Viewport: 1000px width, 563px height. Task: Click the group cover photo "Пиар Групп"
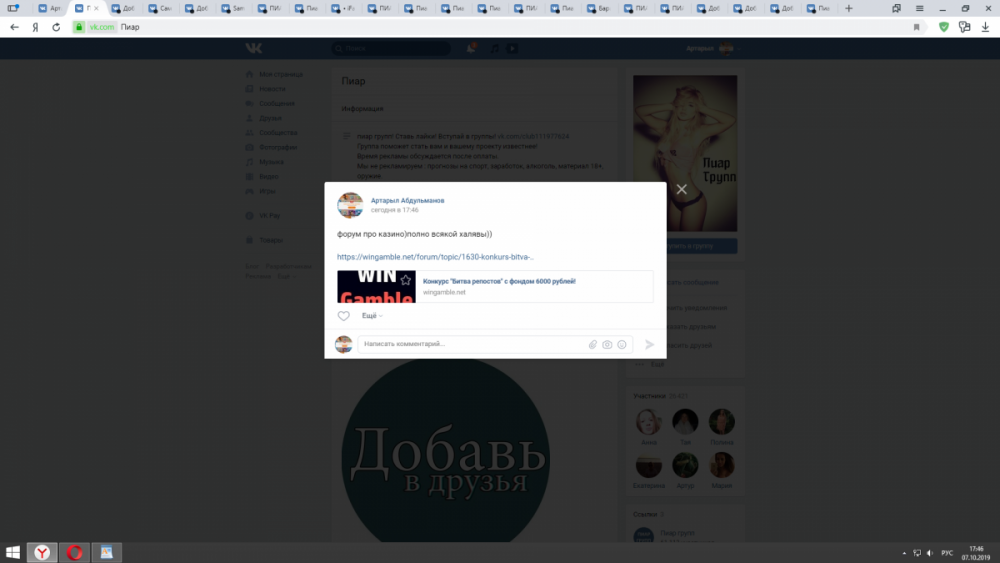tap(685, 153)
